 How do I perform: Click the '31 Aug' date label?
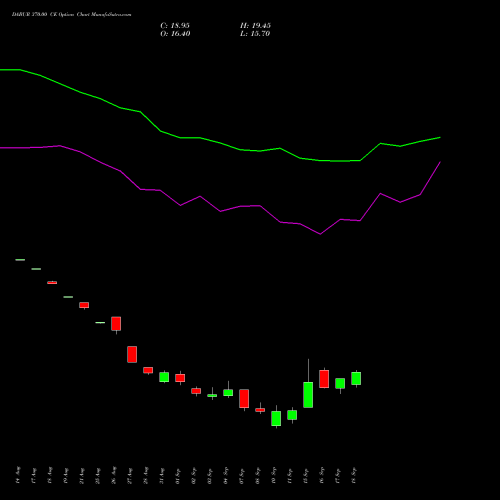tap(162, 476)
